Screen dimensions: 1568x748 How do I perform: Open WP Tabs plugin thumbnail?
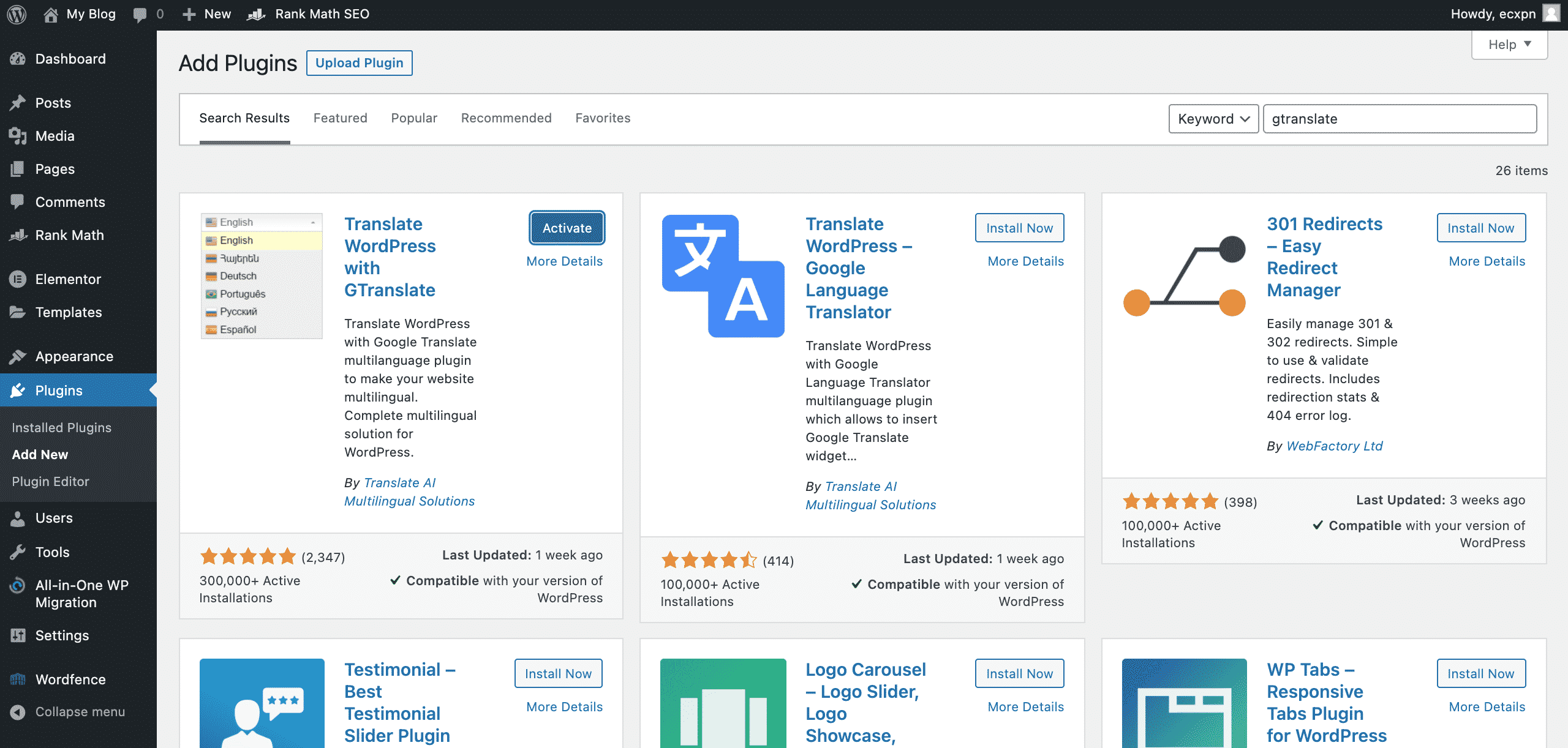pos(1185,703)
